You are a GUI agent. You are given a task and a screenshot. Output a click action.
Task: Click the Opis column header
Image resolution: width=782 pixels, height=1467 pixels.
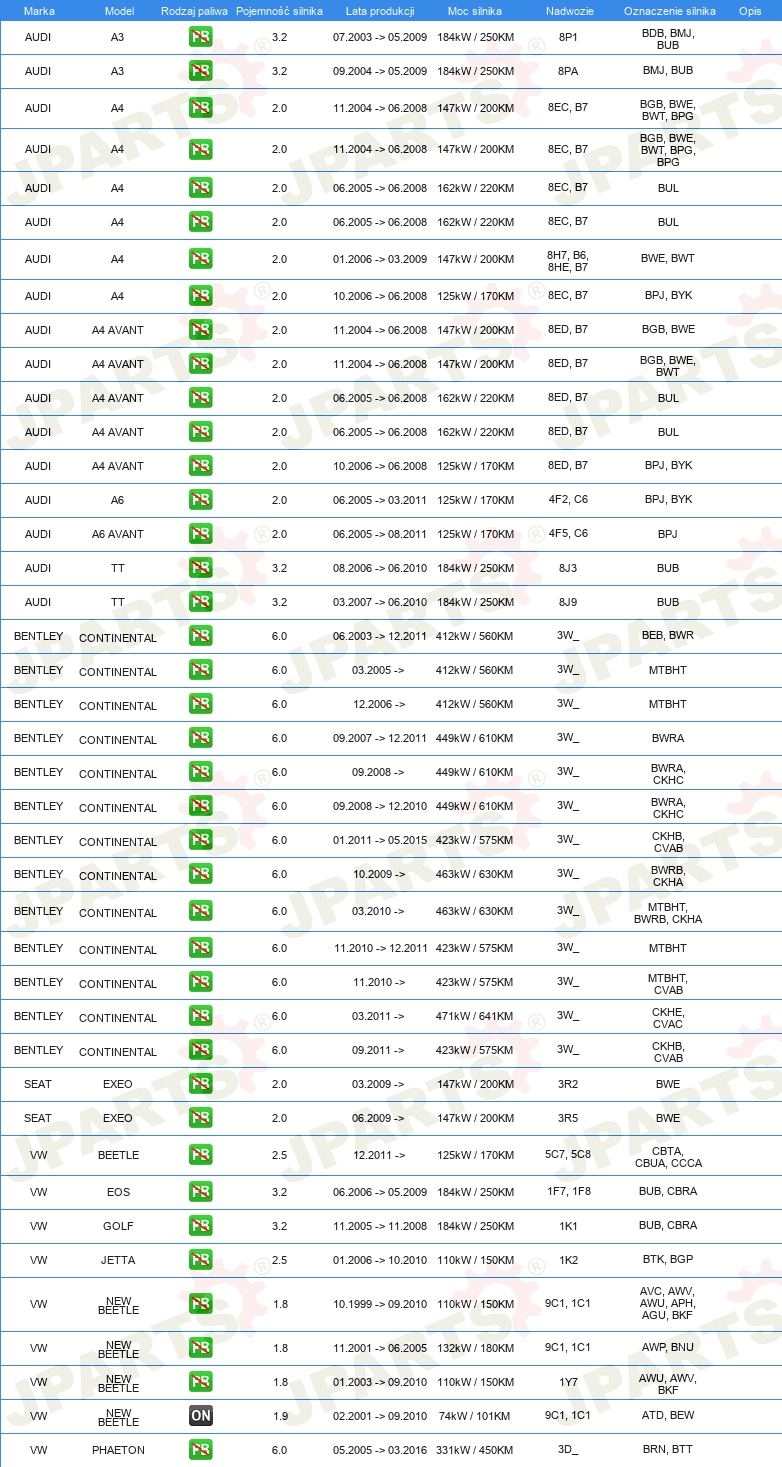click(x=749, y=11)
